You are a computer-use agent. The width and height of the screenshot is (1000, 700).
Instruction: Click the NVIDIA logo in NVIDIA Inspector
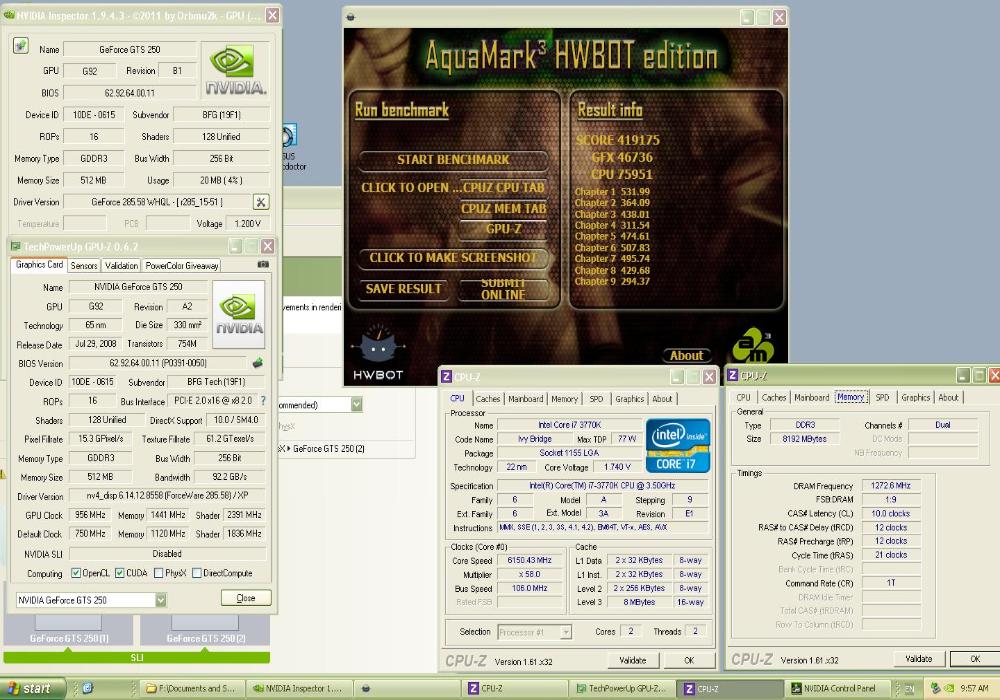click(x=235, y=70)
